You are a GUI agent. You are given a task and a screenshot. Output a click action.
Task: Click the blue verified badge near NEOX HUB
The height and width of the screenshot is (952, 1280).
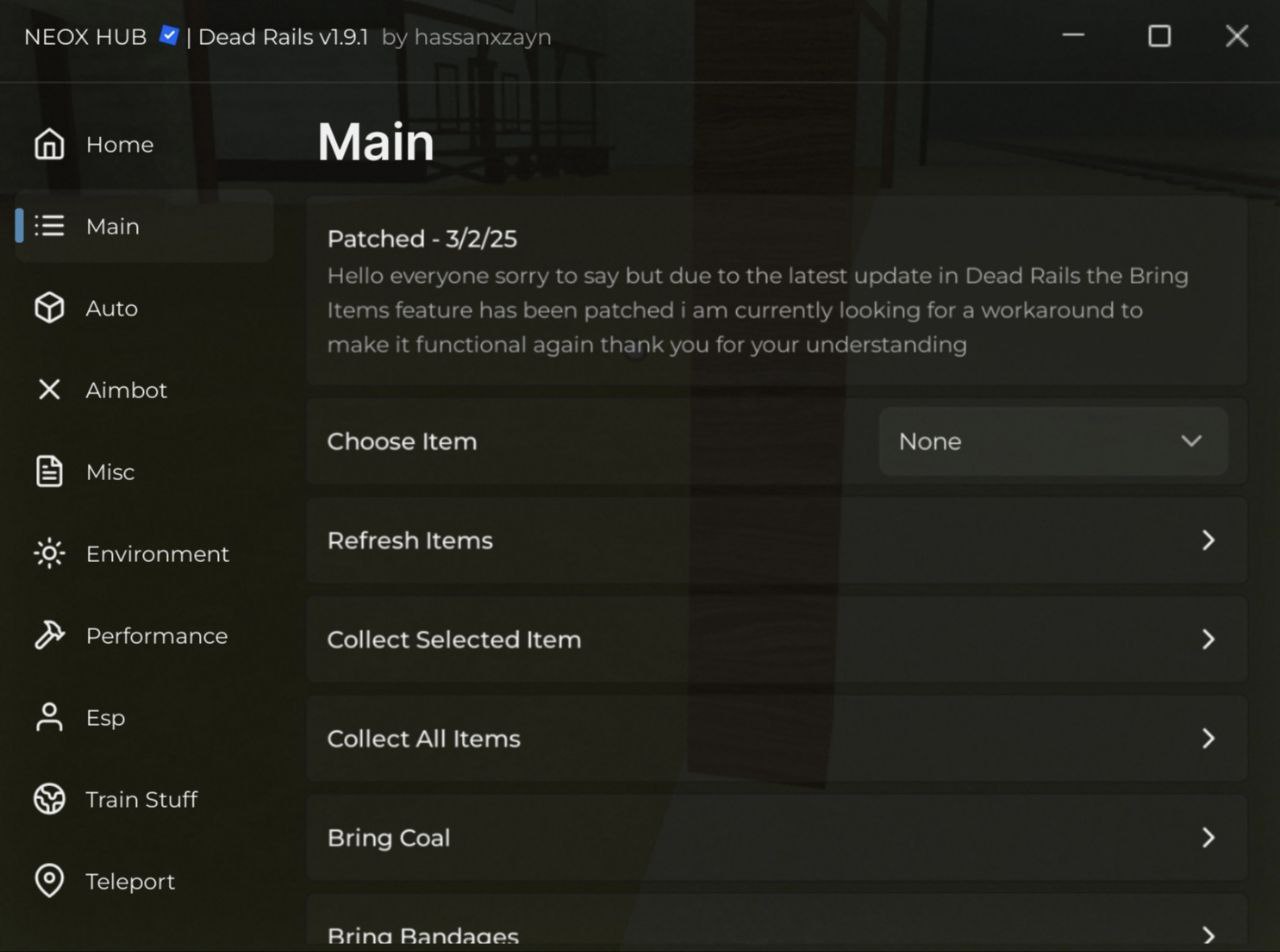click(x=169, y=36)
